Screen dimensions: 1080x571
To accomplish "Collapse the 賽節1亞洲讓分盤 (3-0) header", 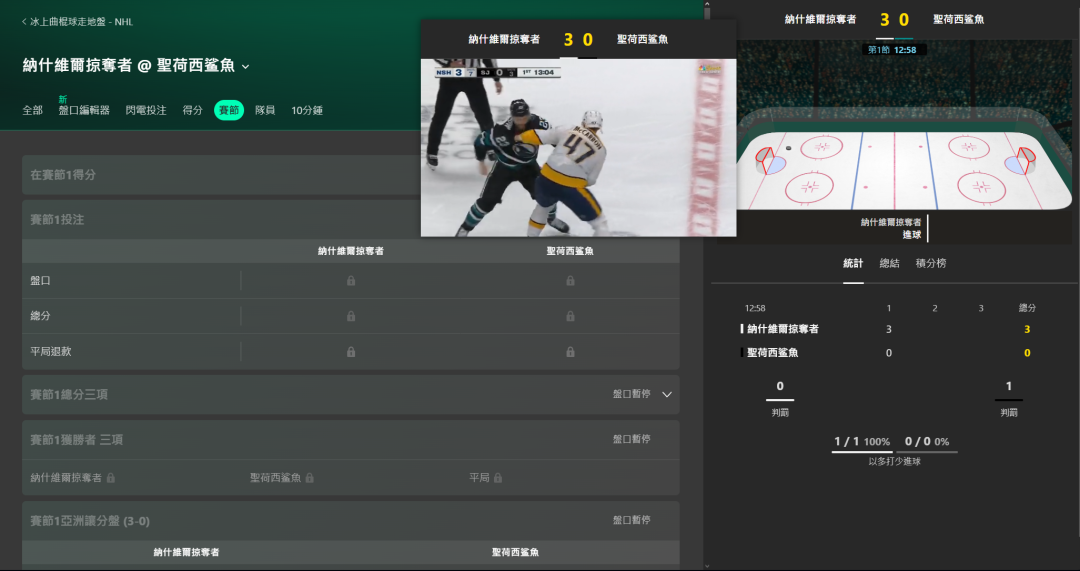I will (x=351, y=521).
